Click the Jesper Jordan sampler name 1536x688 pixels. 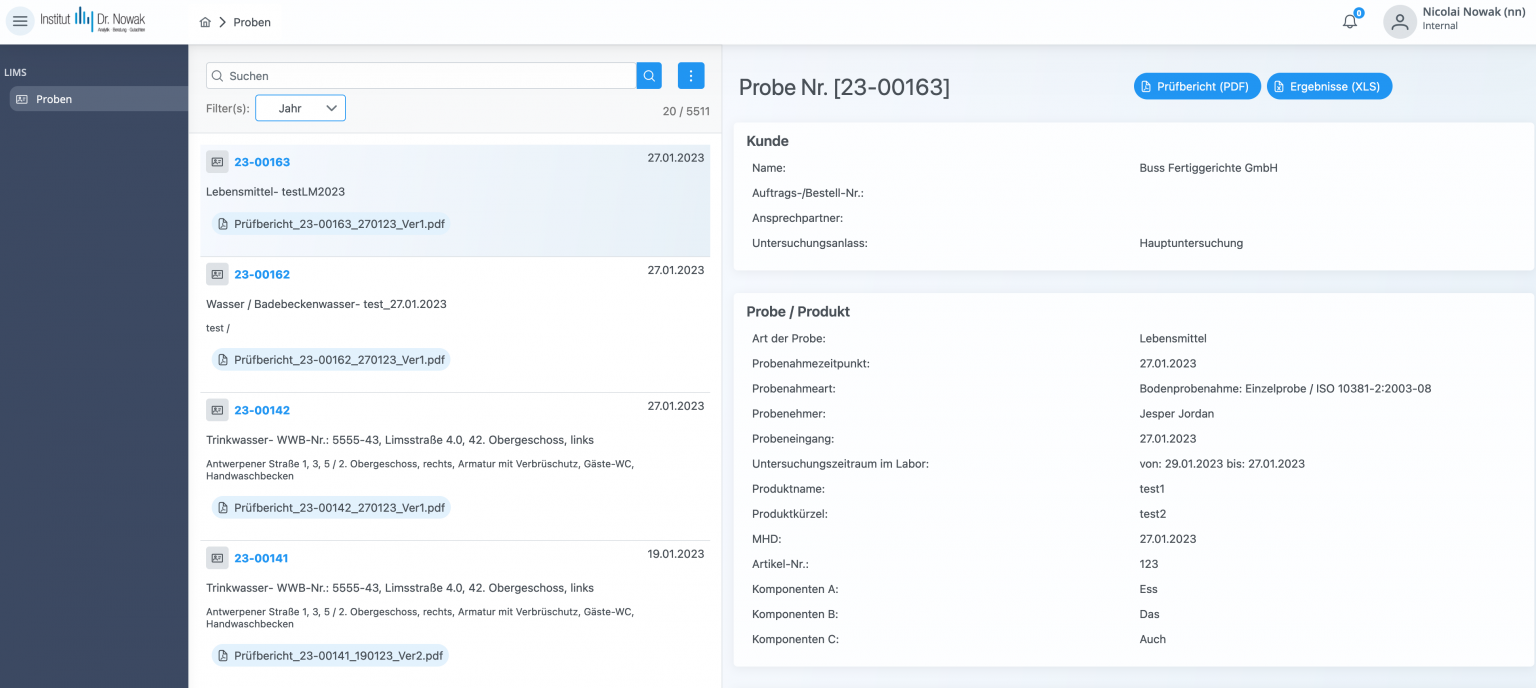[1176, 413]
